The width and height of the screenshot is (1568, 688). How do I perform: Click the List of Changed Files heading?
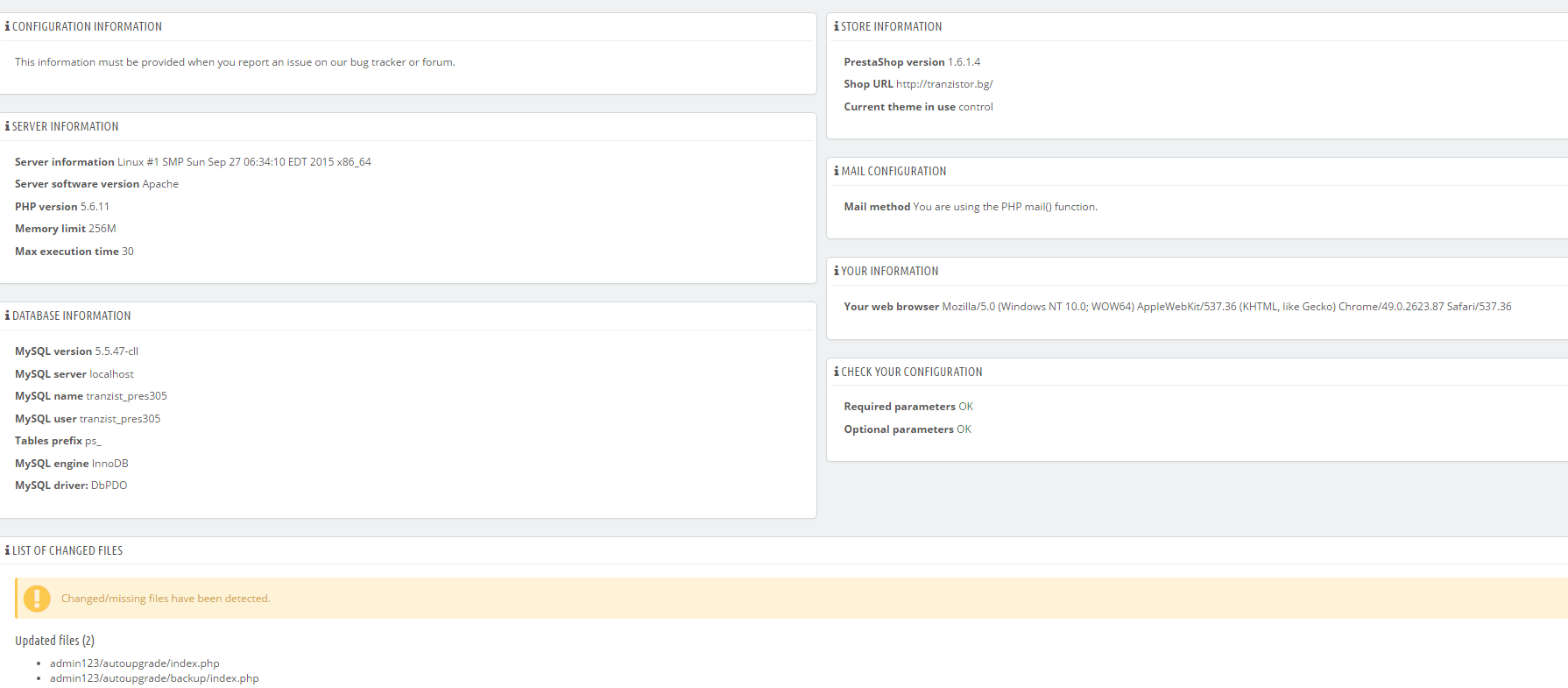(x=67, y=550)
